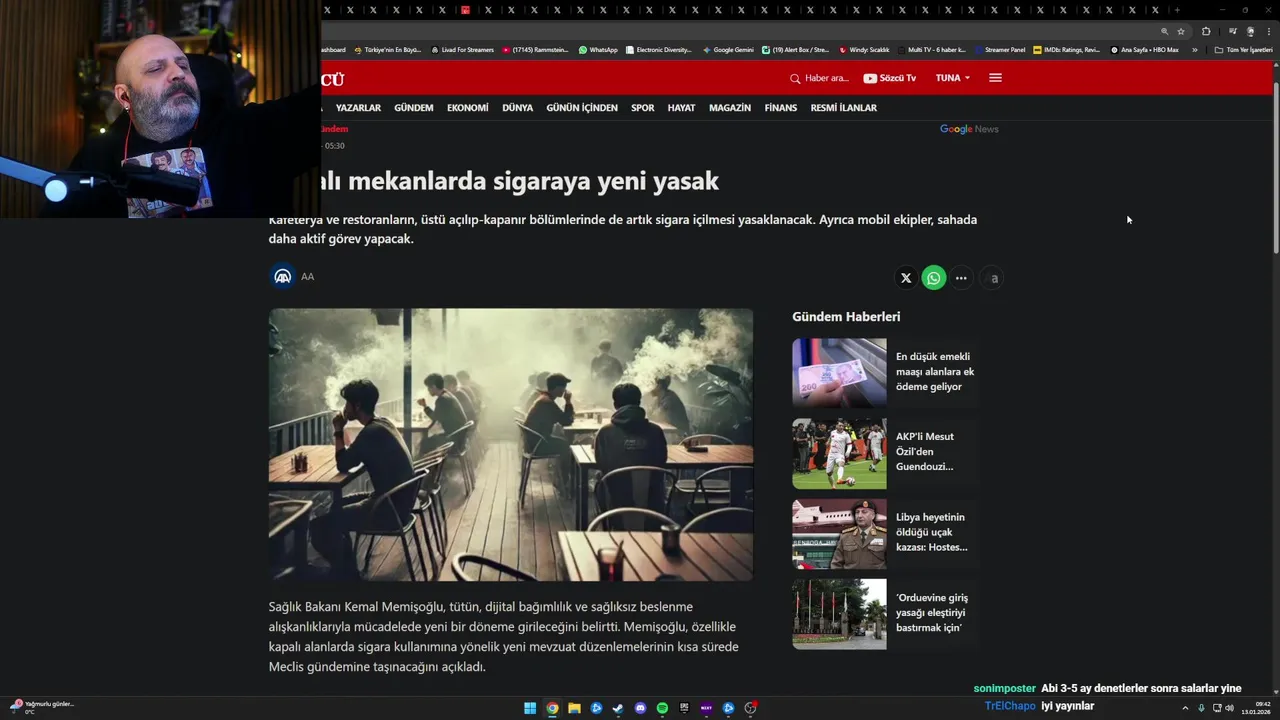This screenshot has width=1280, height=720.
Task: Expand the bookmarks overflow chevron
Action: [x=1194, y=49]
